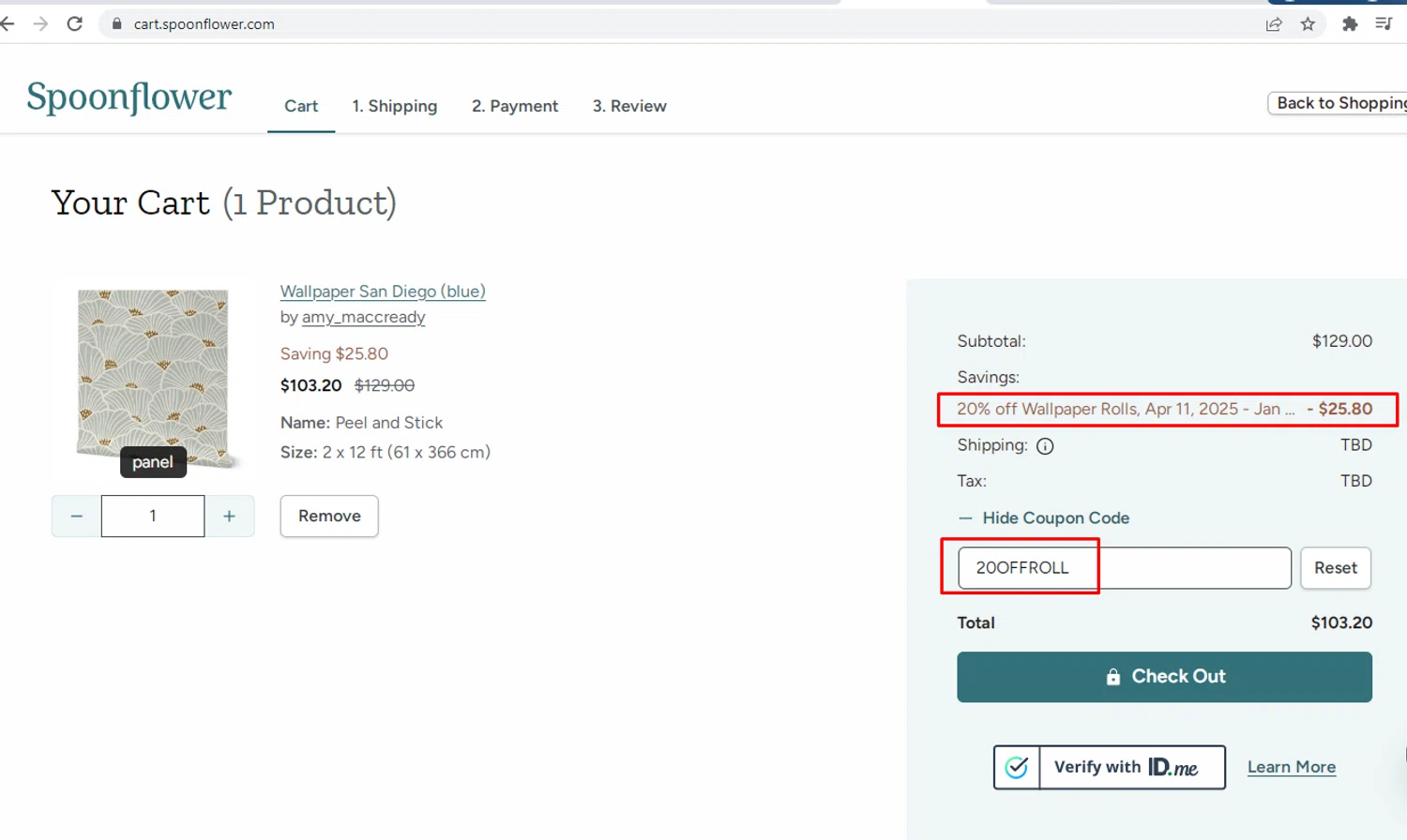The width and height of the screenshot is (1407, 840).
Task: Open the browser extensions puzzle icon
Action: pyautogui.click(x=1350, y=24)
